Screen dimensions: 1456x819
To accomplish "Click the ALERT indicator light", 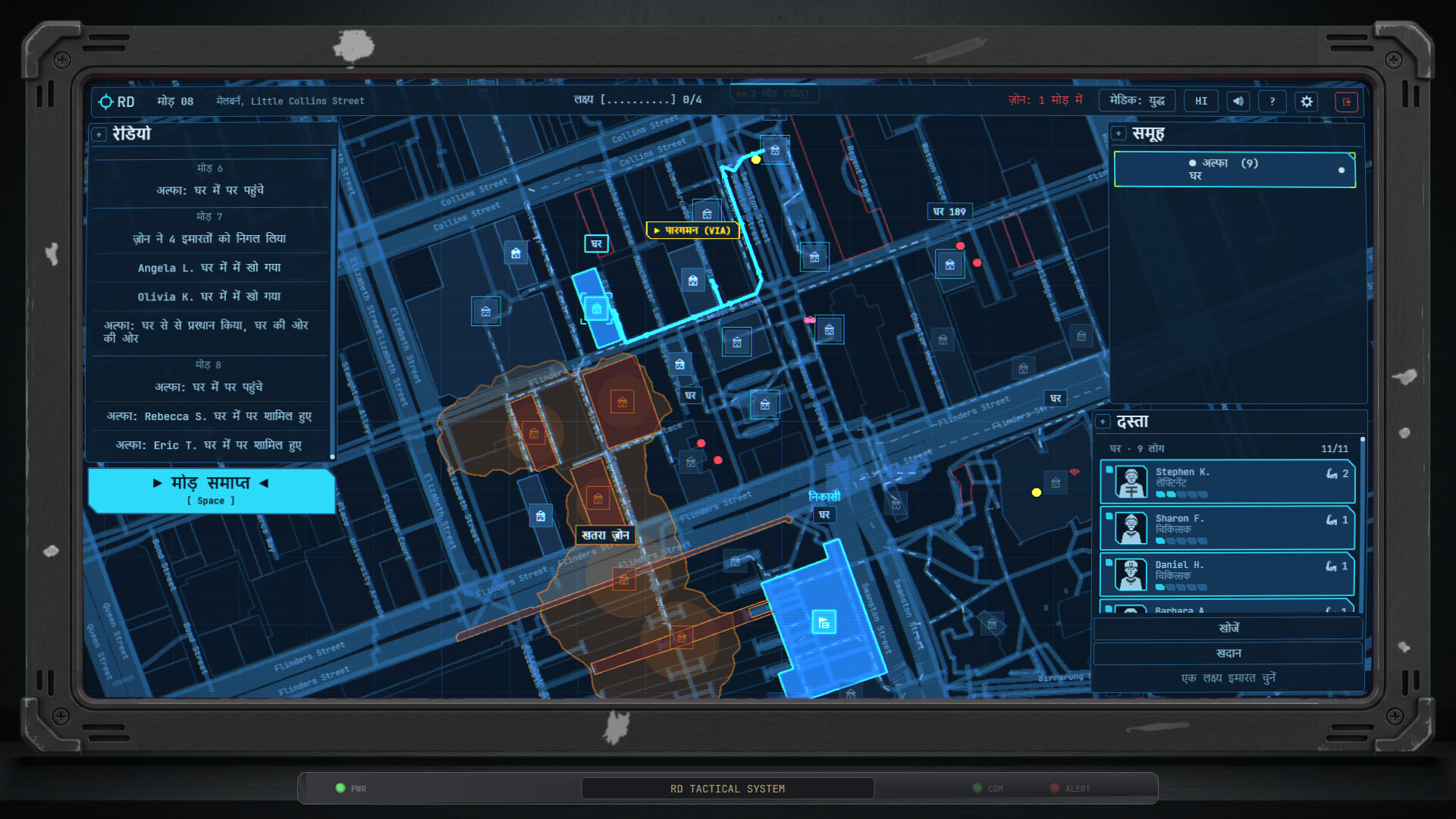I will (1055, 788).
